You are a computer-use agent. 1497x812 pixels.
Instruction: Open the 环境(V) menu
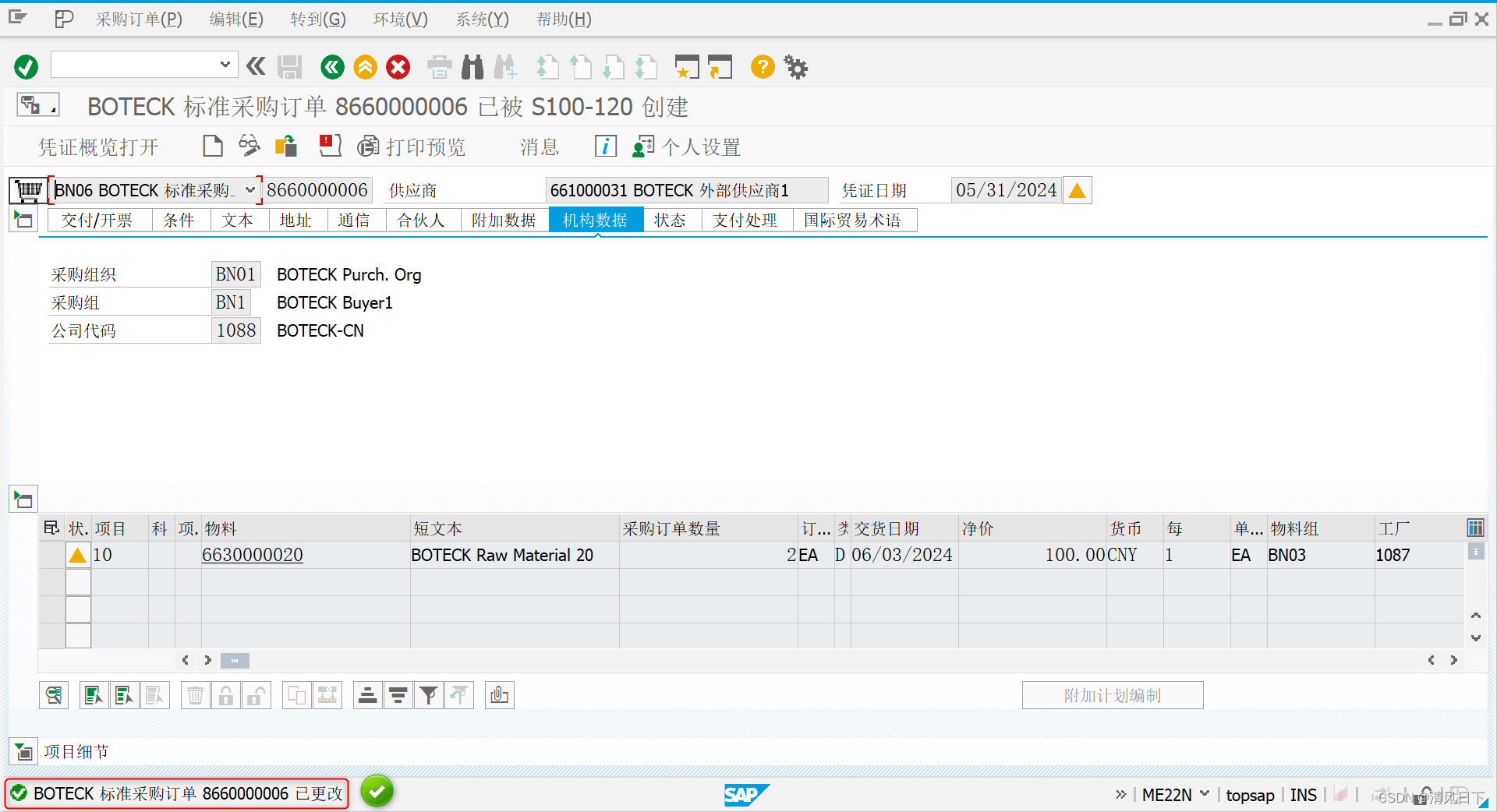point(401,19)
